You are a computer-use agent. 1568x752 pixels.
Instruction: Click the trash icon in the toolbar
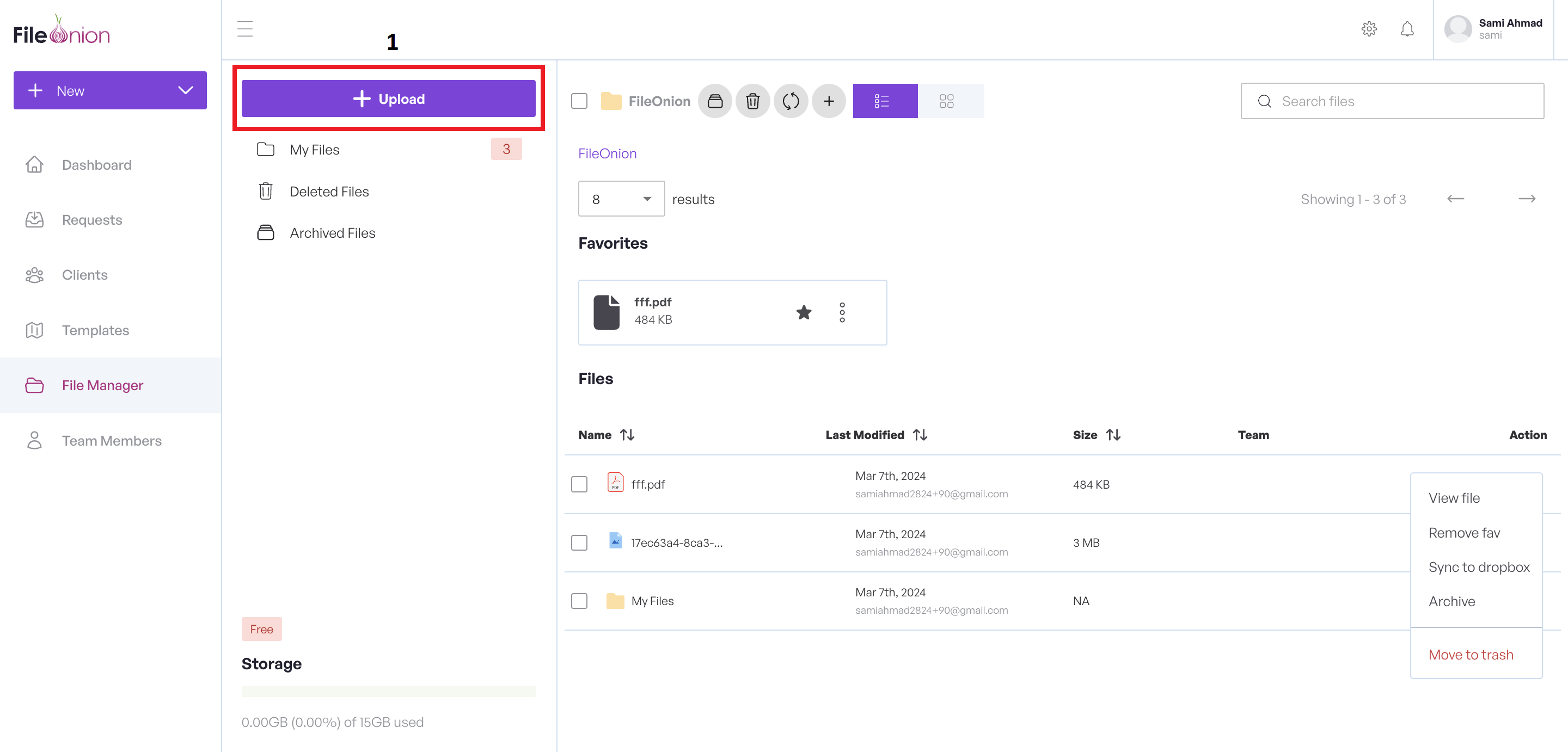(x=752, y=101)
